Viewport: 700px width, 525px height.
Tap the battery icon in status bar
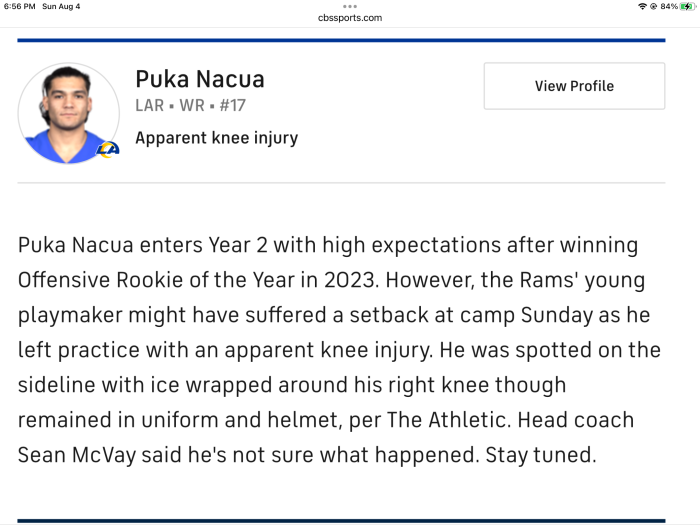(687, 7)
